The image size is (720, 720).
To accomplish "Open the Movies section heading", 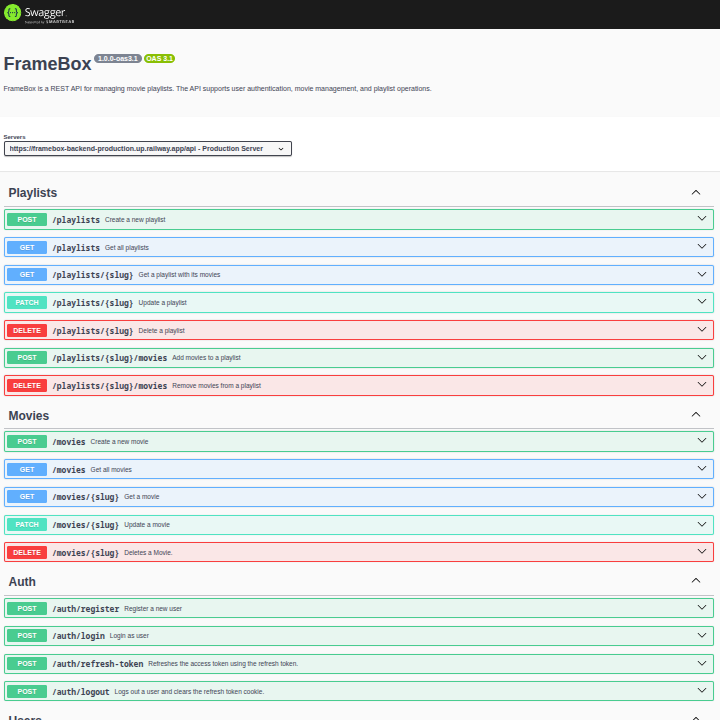I will pos(28,416).
